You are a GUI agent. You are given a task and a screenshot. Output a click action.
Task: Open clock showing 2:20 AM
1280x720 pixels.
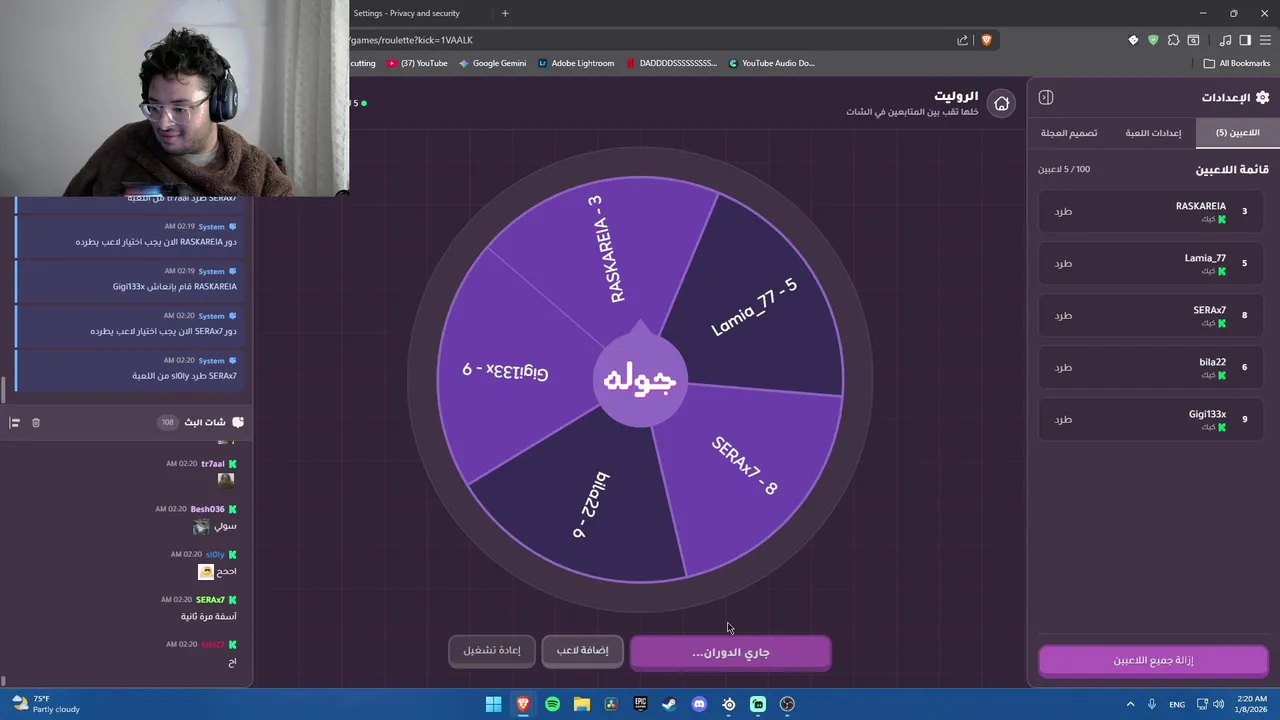pos(1251,704)
